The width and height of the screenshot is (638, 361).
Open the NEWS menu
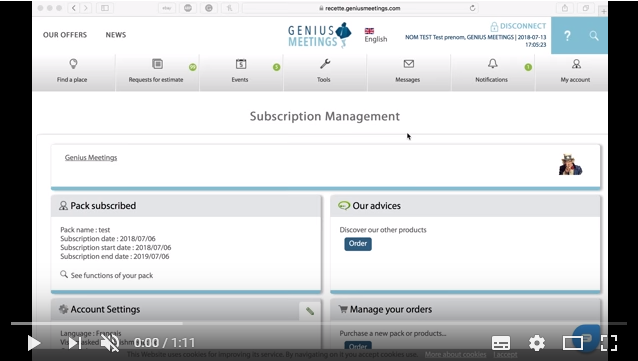[116, 35]
